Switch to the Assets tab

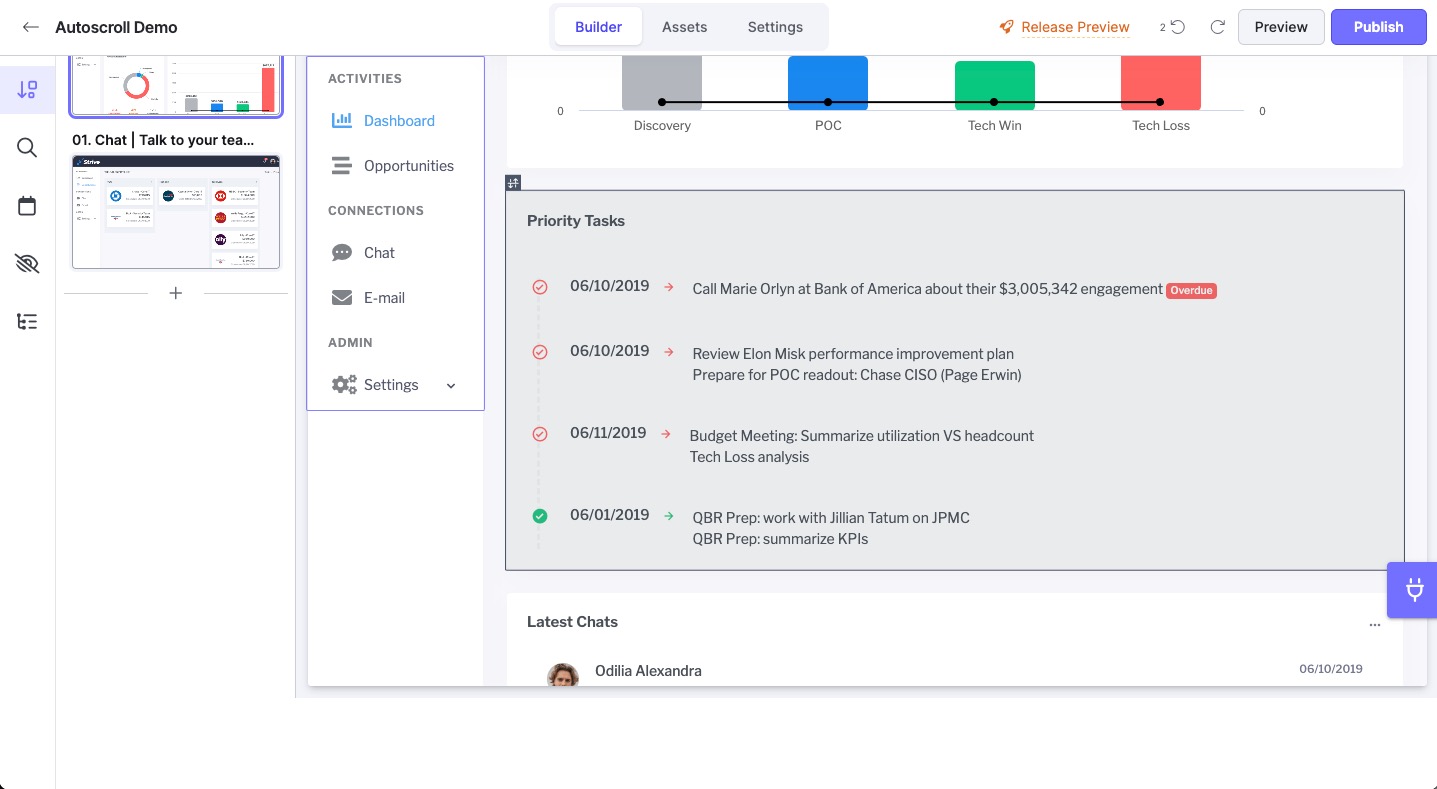pyautogui.click(x=684, y=27)
